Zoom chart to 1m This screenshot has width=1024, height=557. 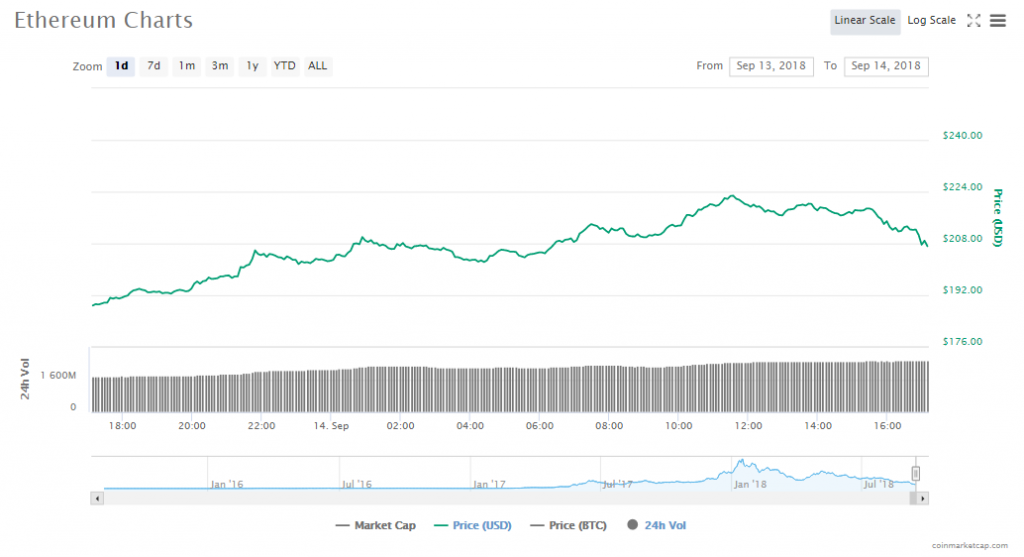click(186, 66)
